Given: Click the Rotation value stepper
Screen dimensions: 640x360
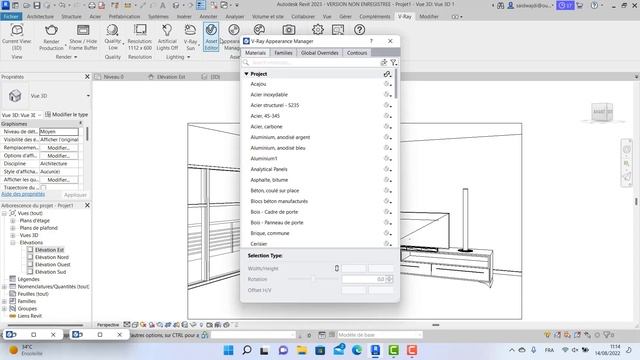Looking at the screenshot, I should pos(389,279).
